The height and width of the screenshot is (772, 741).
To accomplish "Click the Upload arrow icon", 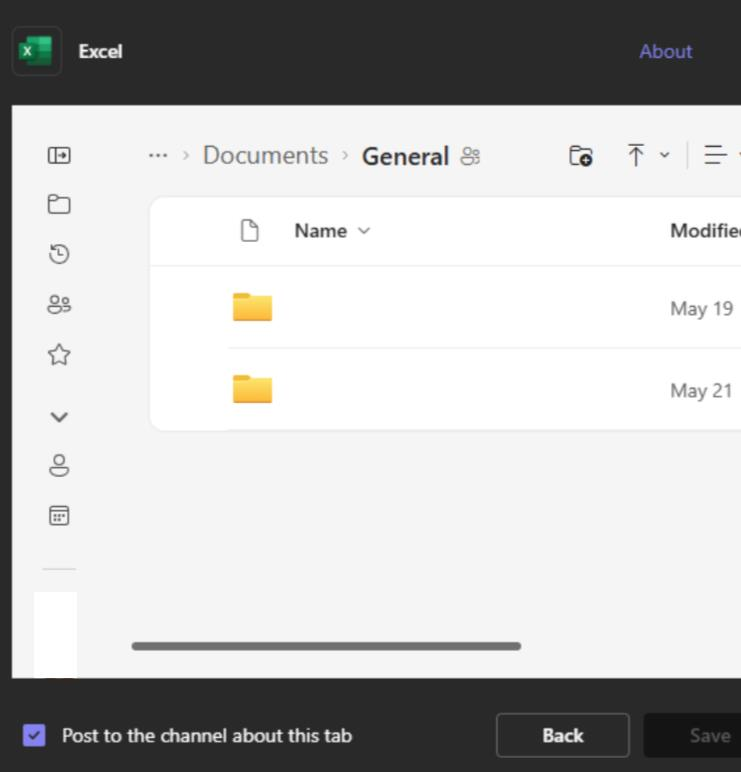I will tap(636, 156).
